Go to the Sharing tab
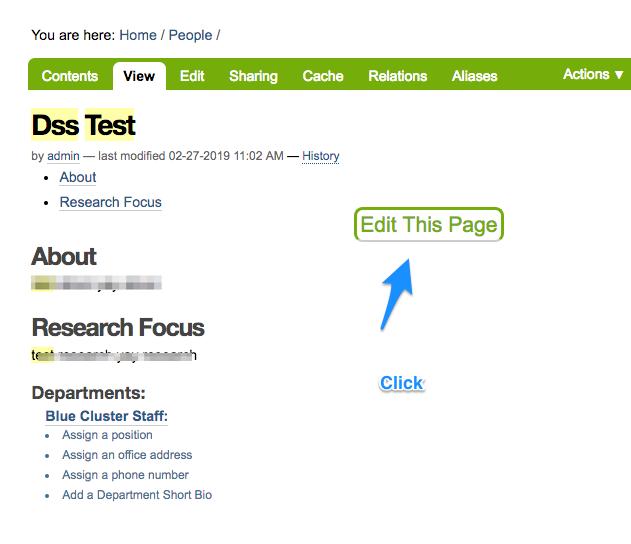Screen dimensions: 631x544 [253, 76]
